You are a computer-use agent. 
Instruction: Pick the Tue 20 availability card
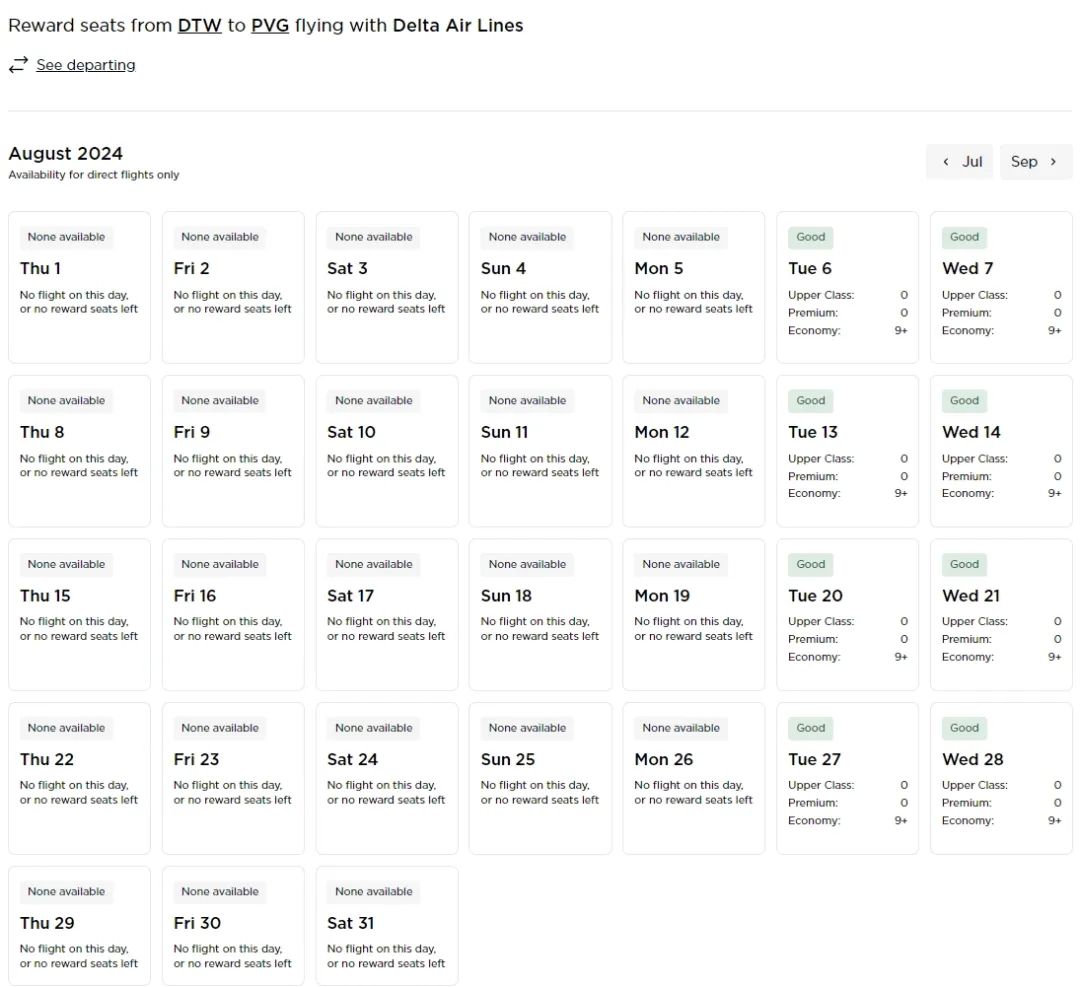pyautogui.click(x=847, y=614)
